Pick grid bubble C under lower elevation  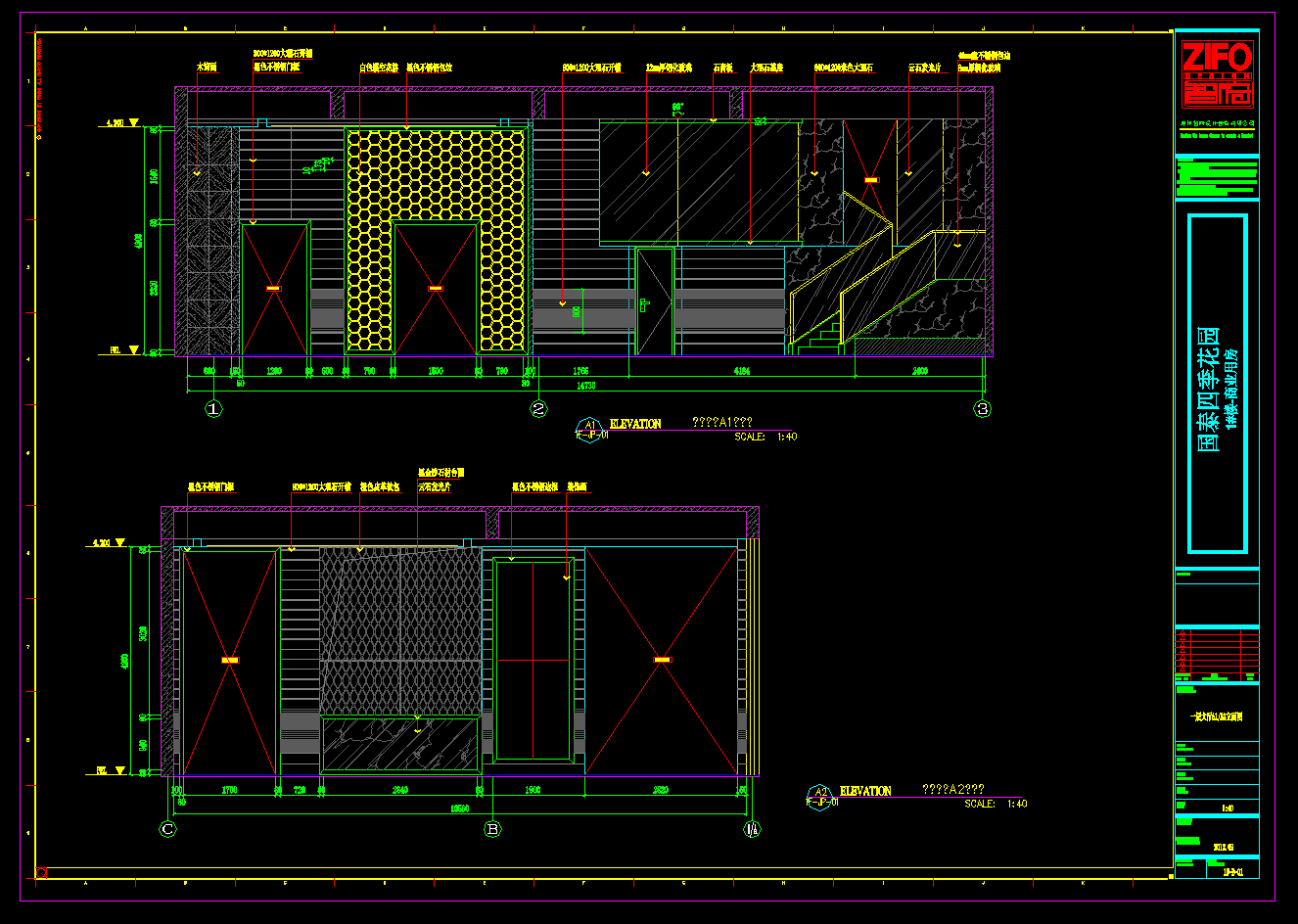pos(168,829)
